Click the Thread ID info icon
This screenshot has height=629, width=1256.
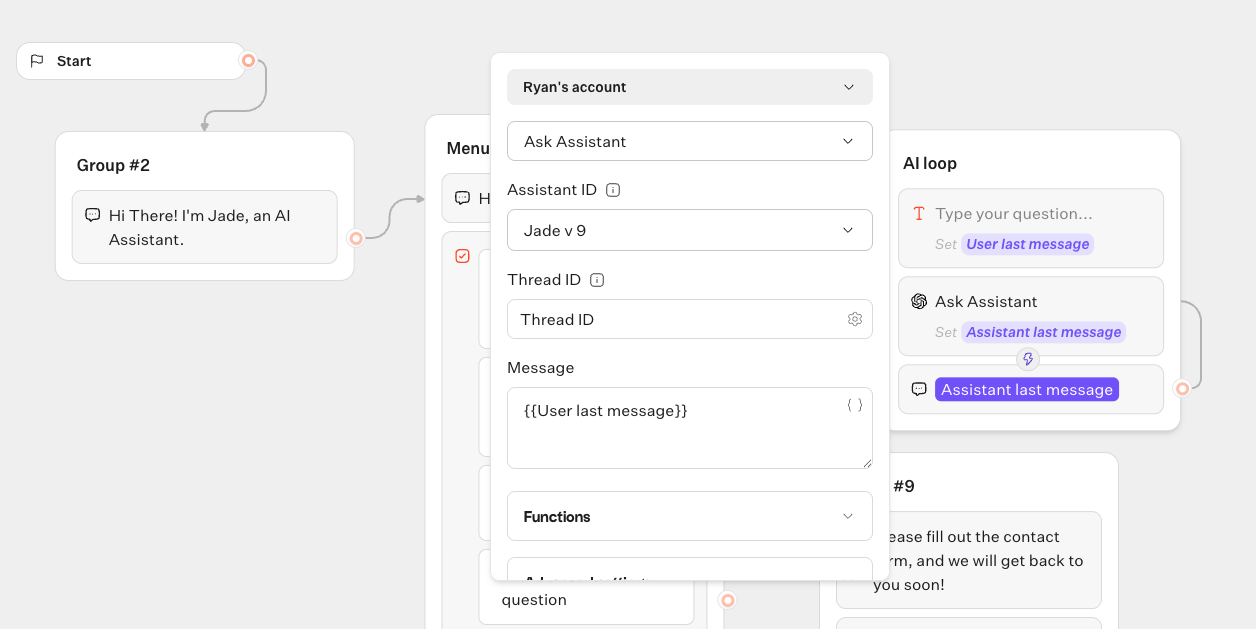(x=597, y=280)
